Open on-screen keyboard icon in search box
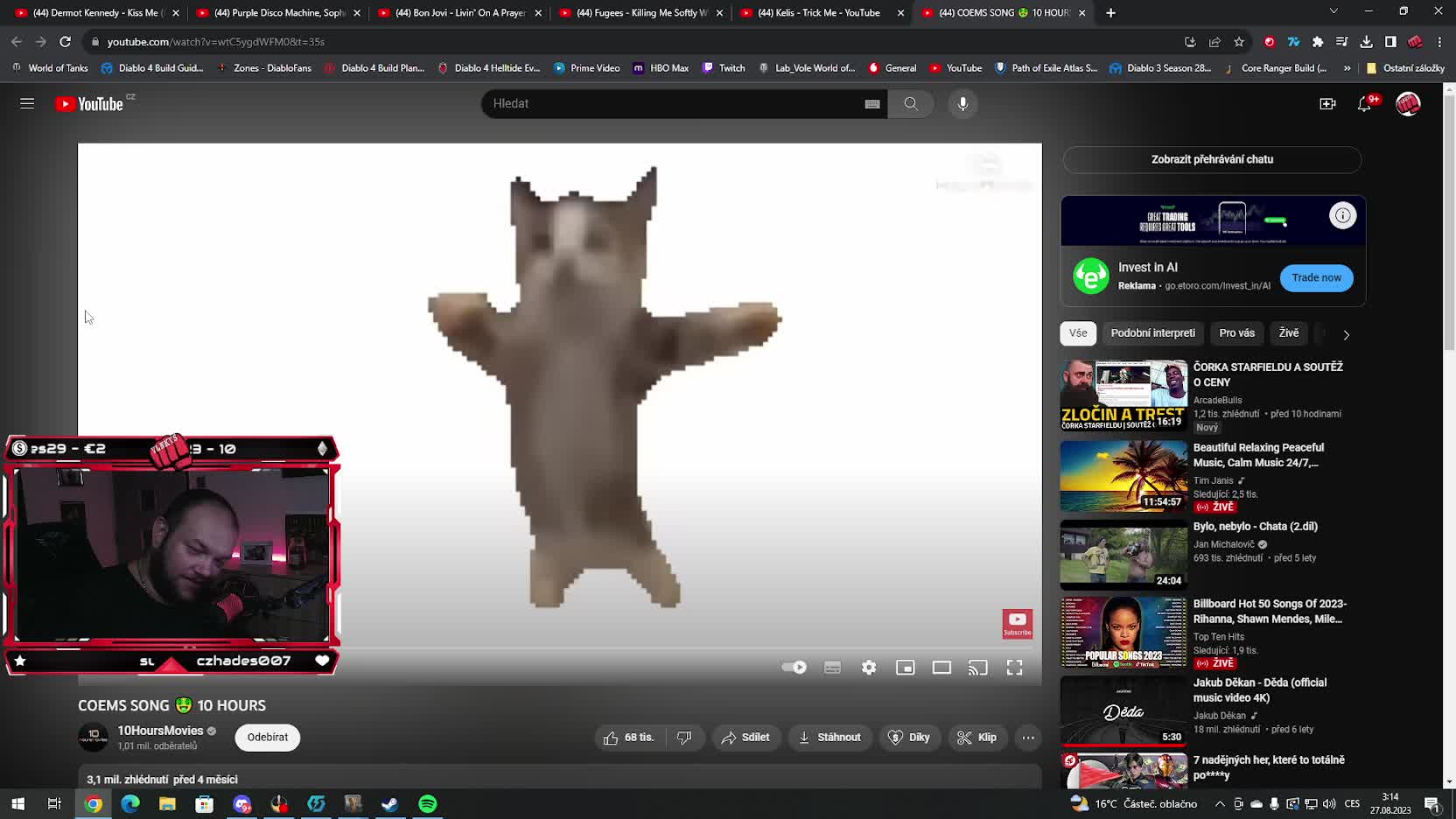This screenshot has width=1456, height=819. click(x=872, y=104)
